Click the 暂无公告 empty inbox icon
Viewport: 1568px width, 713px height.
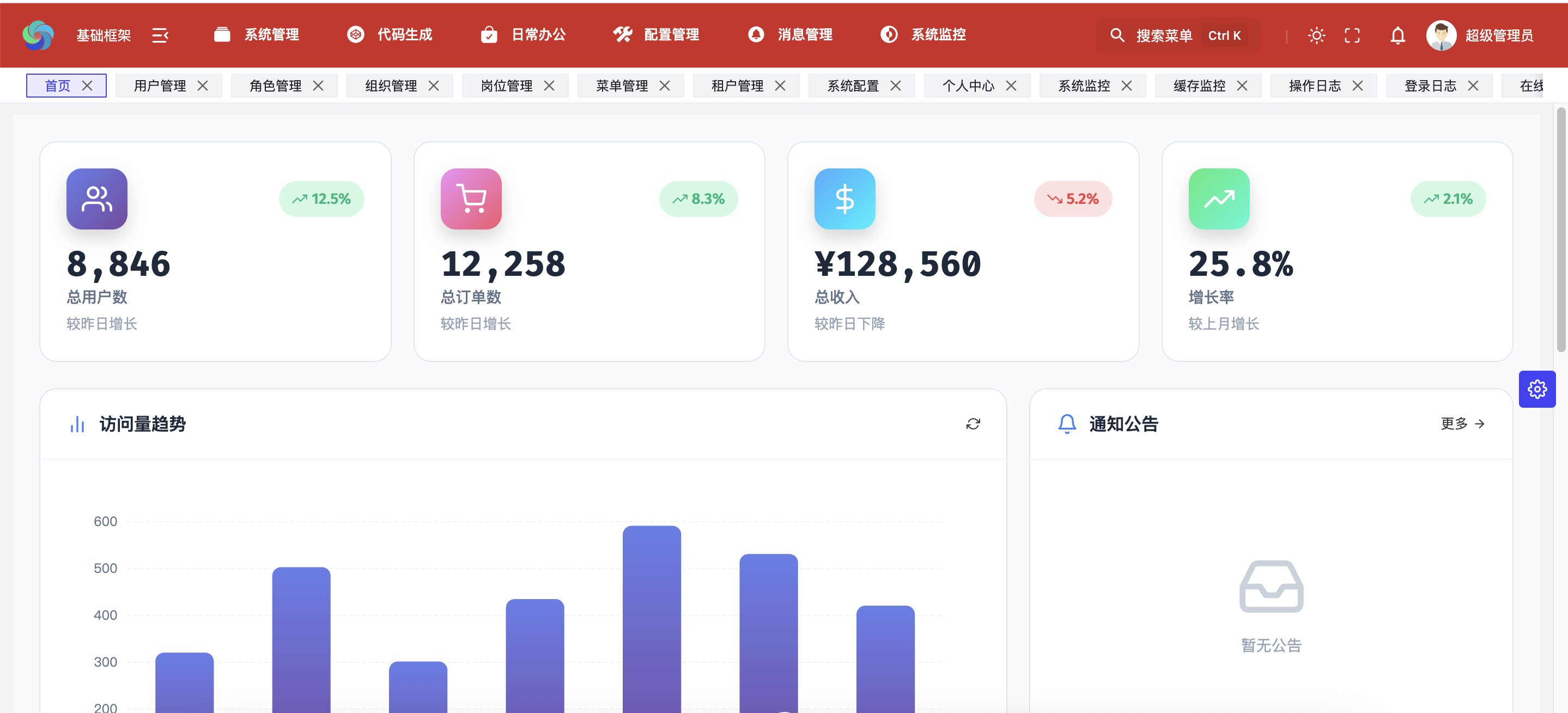pos(1272,587)
